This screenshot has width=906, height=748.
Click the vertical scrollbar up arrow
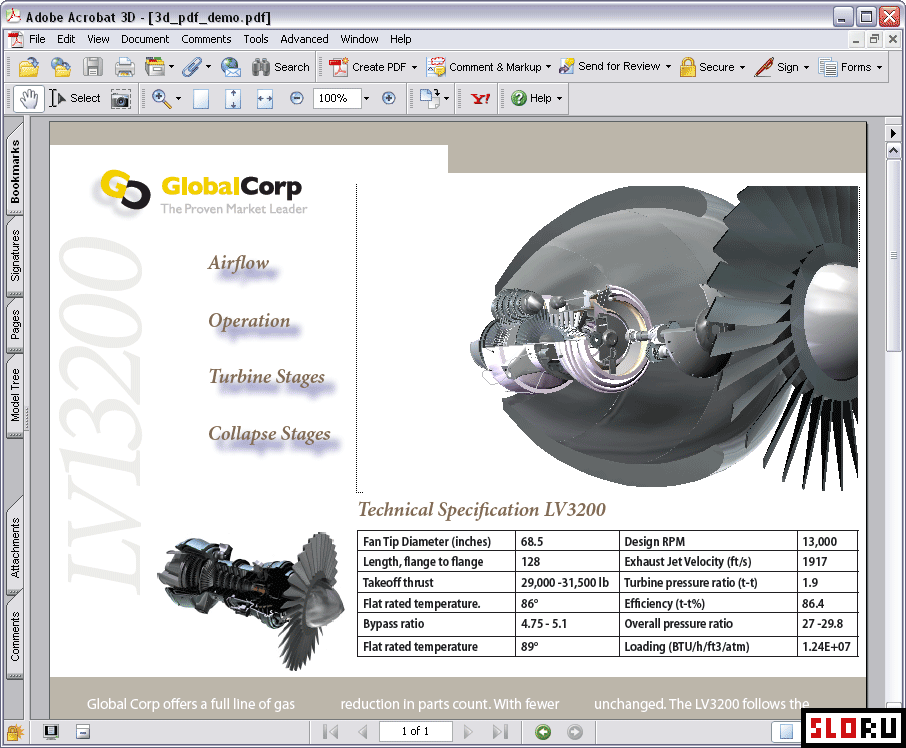coord(893,151)
